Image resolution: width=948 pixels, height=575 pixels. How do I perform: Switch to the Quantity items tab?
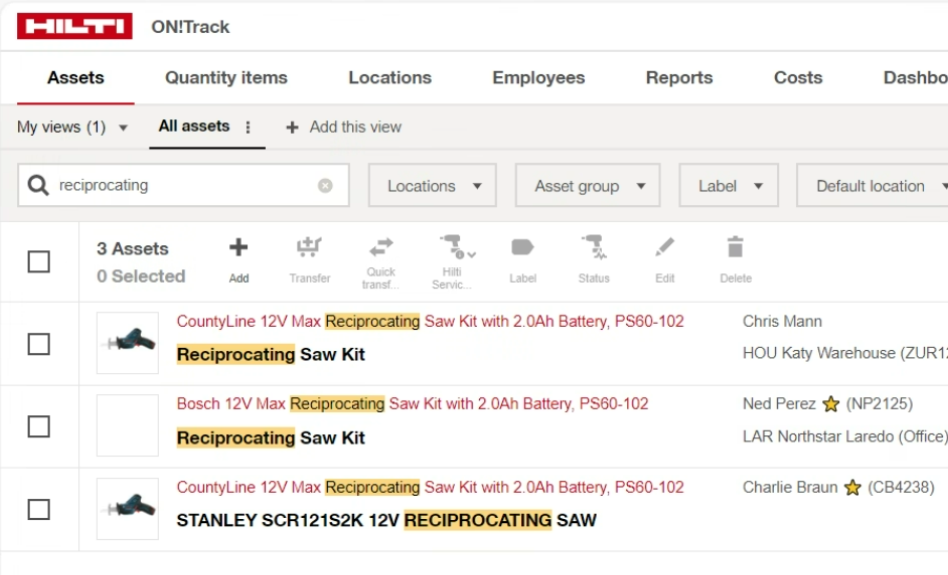point(226,78)
